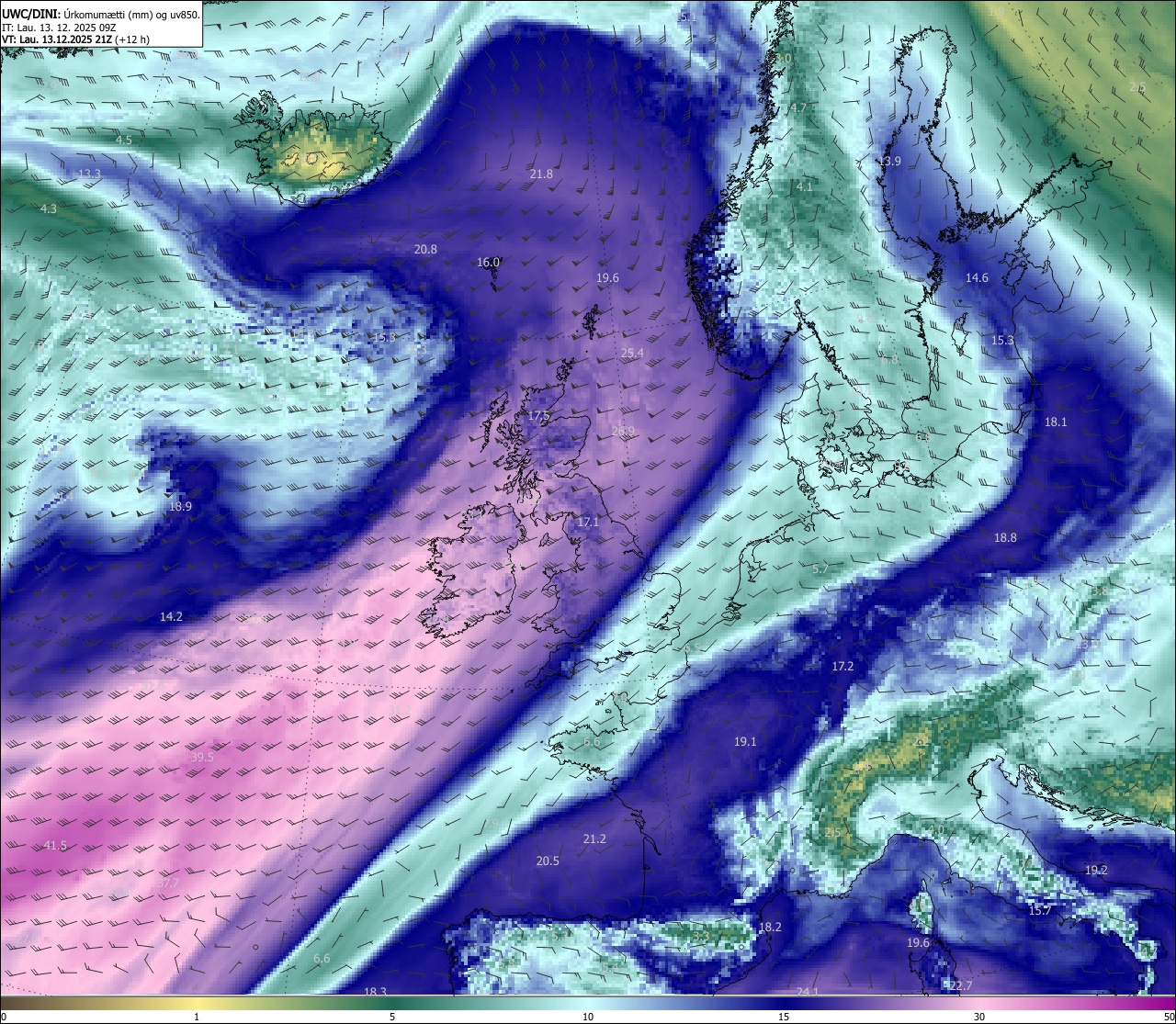Click the valid time line 'VT: Lau. 13.12.2025 21Z (+12 h)'
This screenshot has width=1176, height=1024.
point(75,39)
